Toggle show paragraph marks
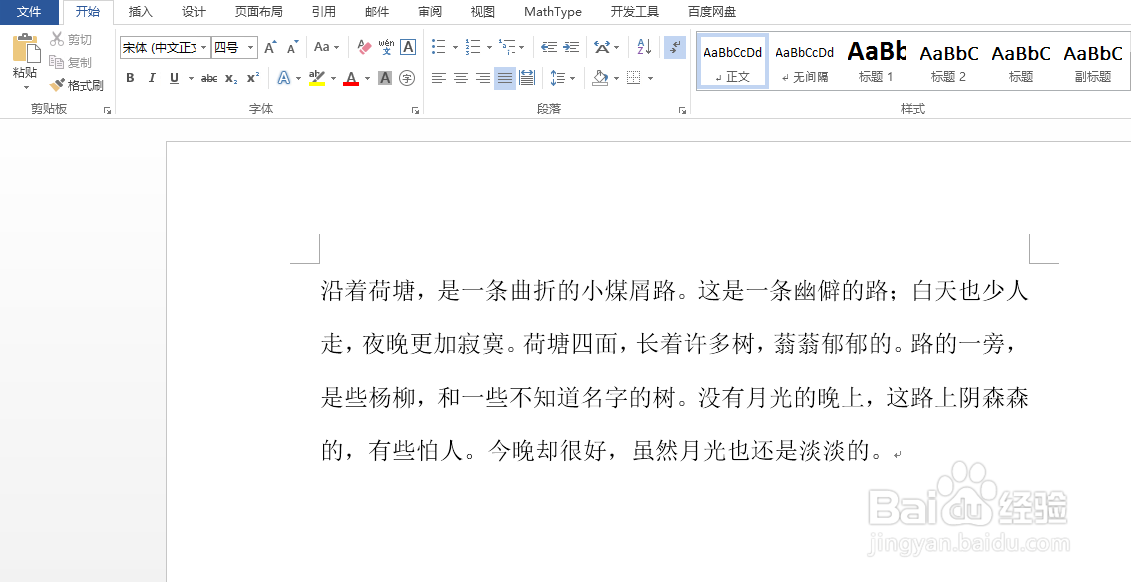This screenshot has width=1131, height=582. (x=674, y=46)
